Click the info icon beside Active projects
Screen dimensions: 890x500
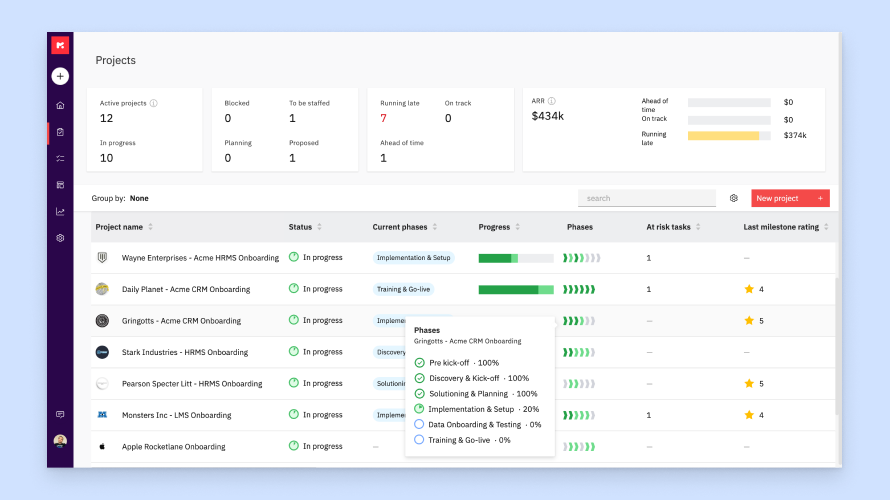[153, 103]
